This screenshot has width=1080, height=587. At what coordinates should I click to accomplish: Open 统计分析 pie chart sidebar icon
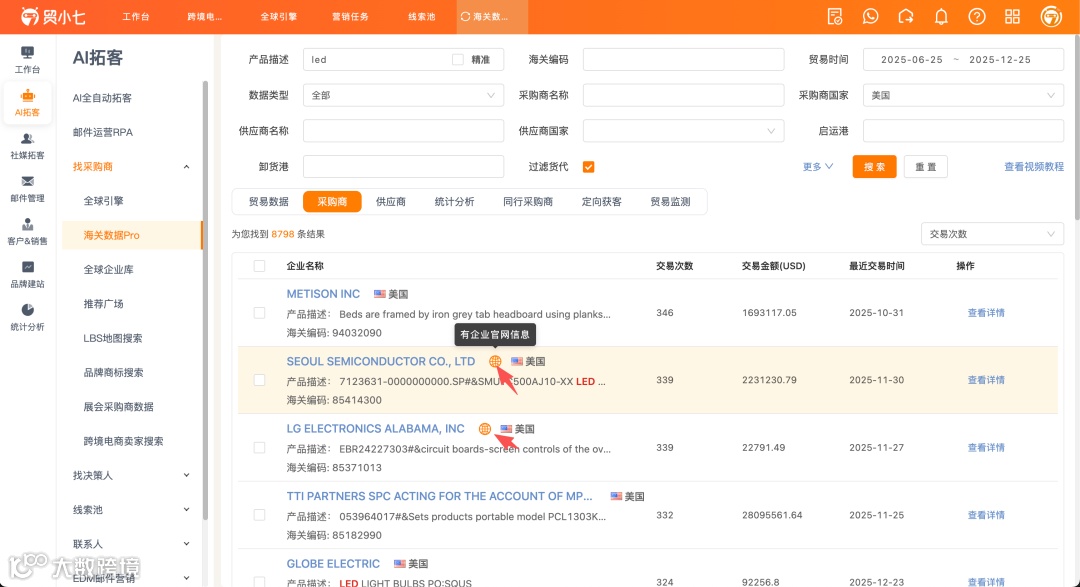click(28, 317)
